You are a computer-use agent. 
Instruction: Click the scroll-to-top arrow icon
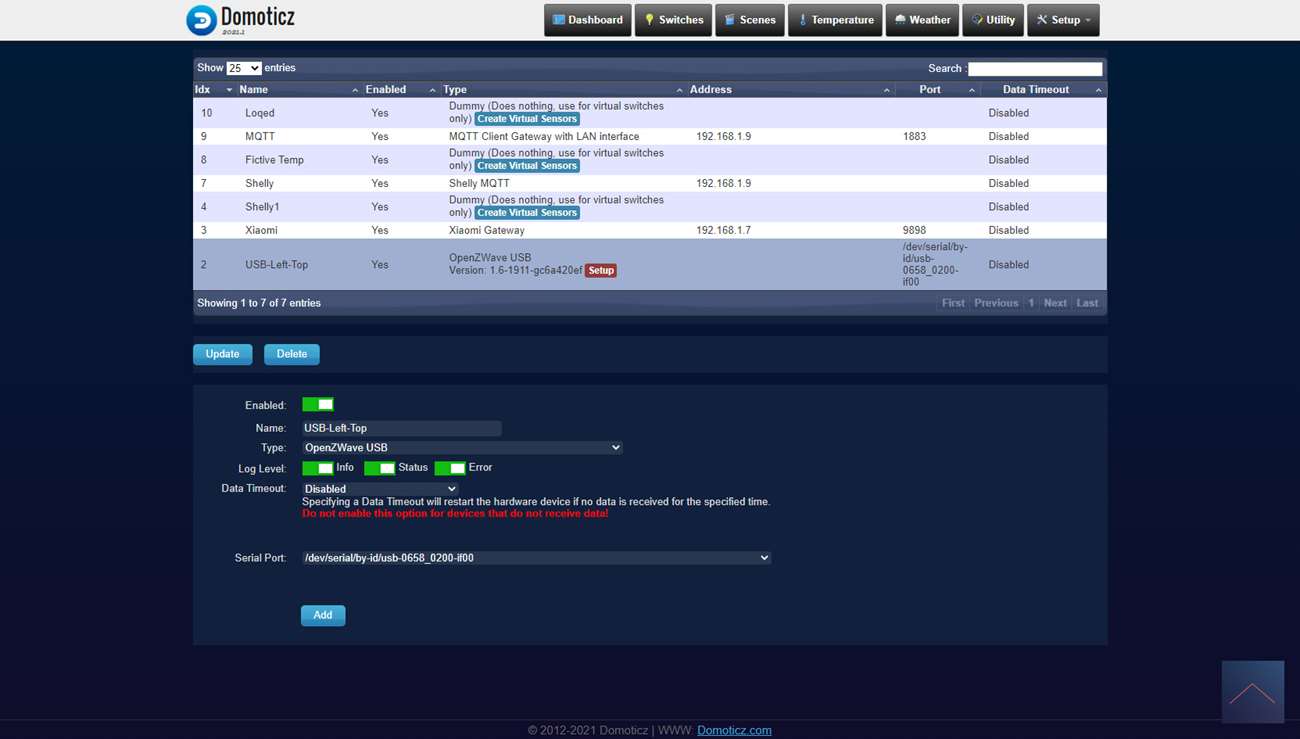(1252, 692)
